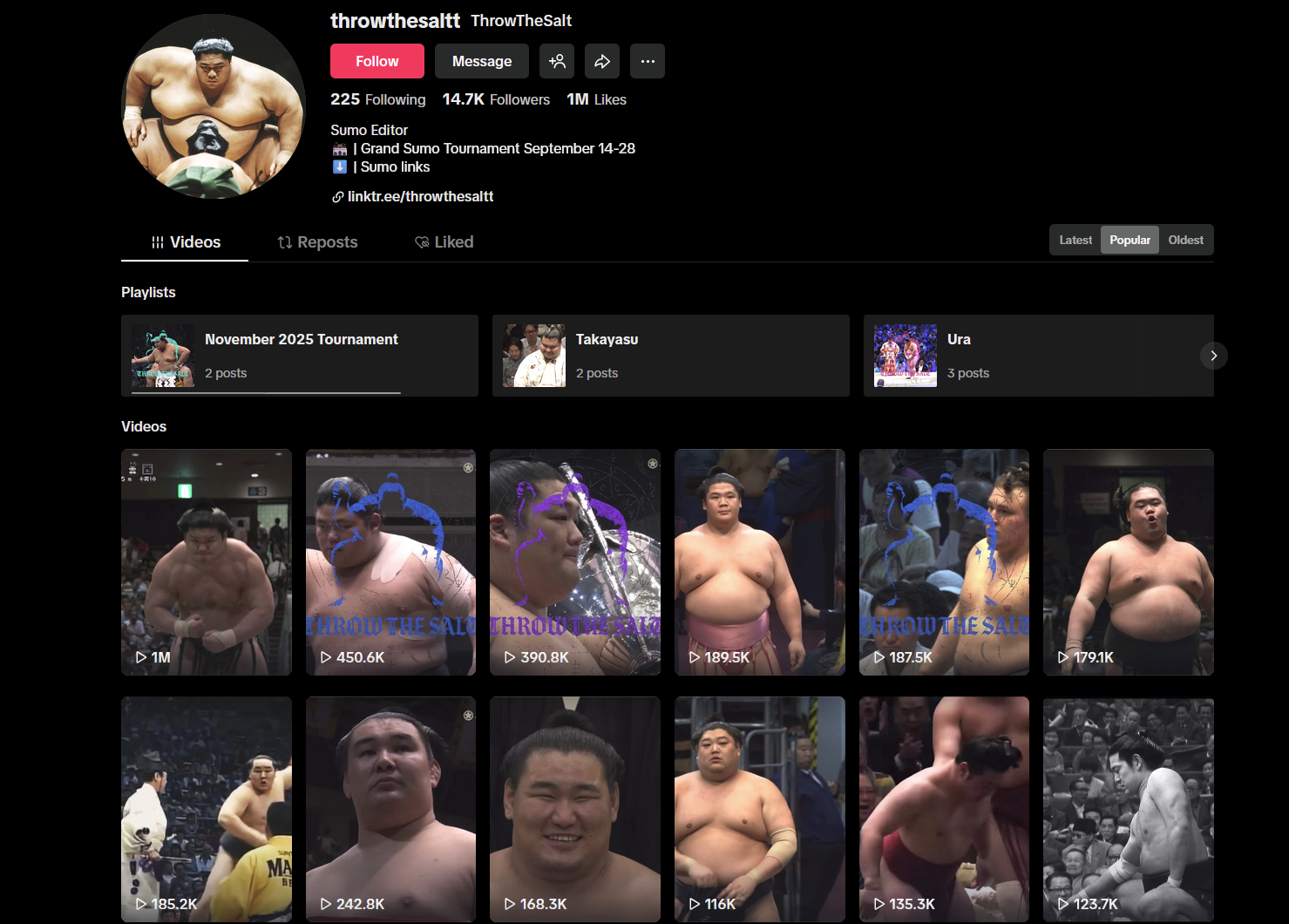Click the play icon on the 123.7K video

pos(1063,904)
